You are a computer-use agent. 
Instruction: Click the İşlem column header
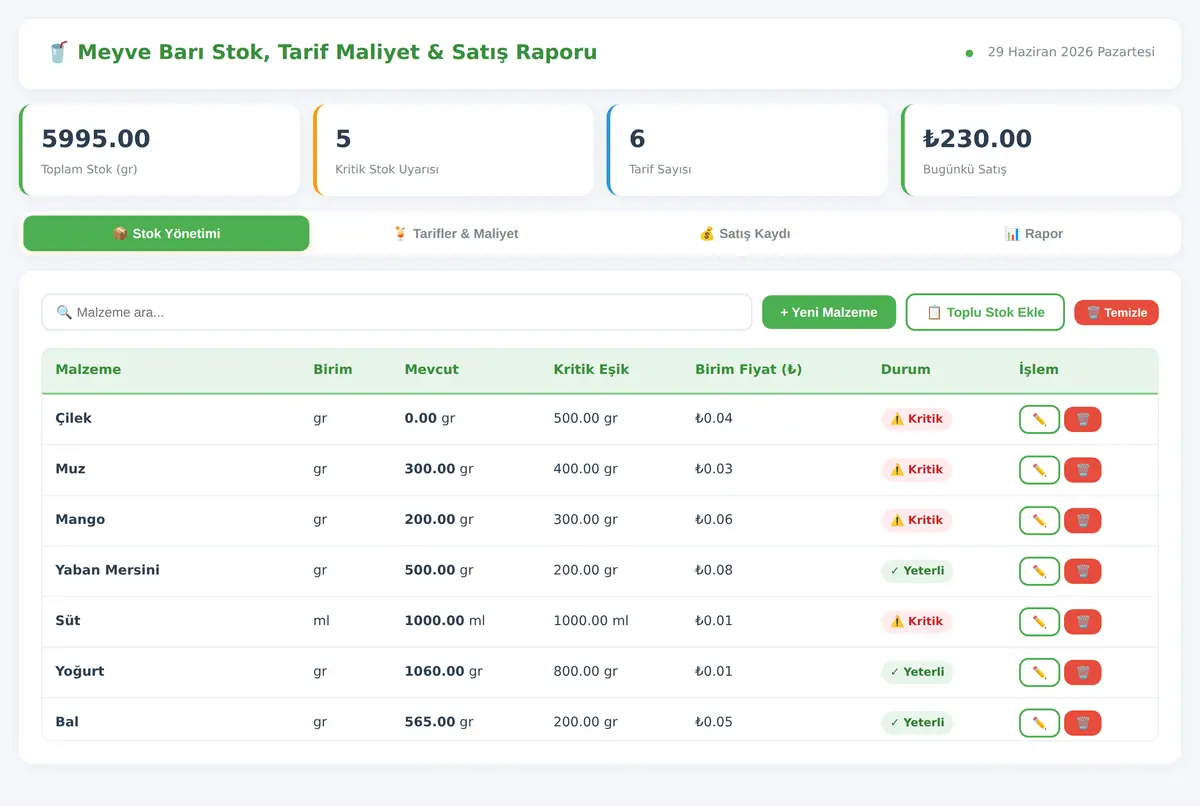pyautogui.click(x=1039, y=369)
